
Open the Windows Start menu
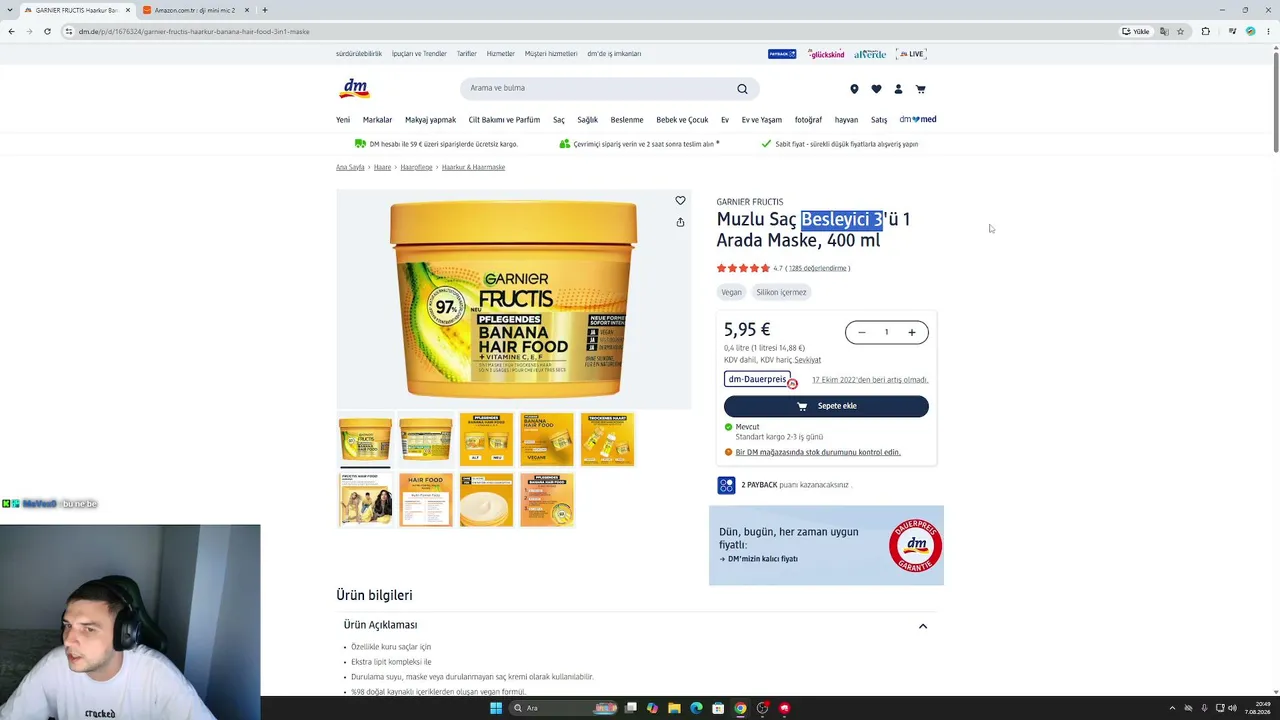coord(495,708)
